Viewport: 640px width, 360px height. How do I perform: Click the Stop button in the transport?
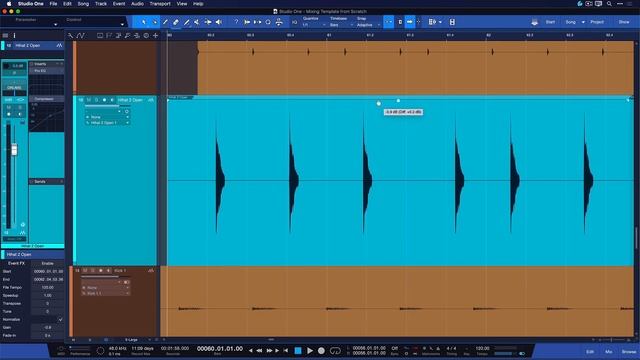(298, 351)
